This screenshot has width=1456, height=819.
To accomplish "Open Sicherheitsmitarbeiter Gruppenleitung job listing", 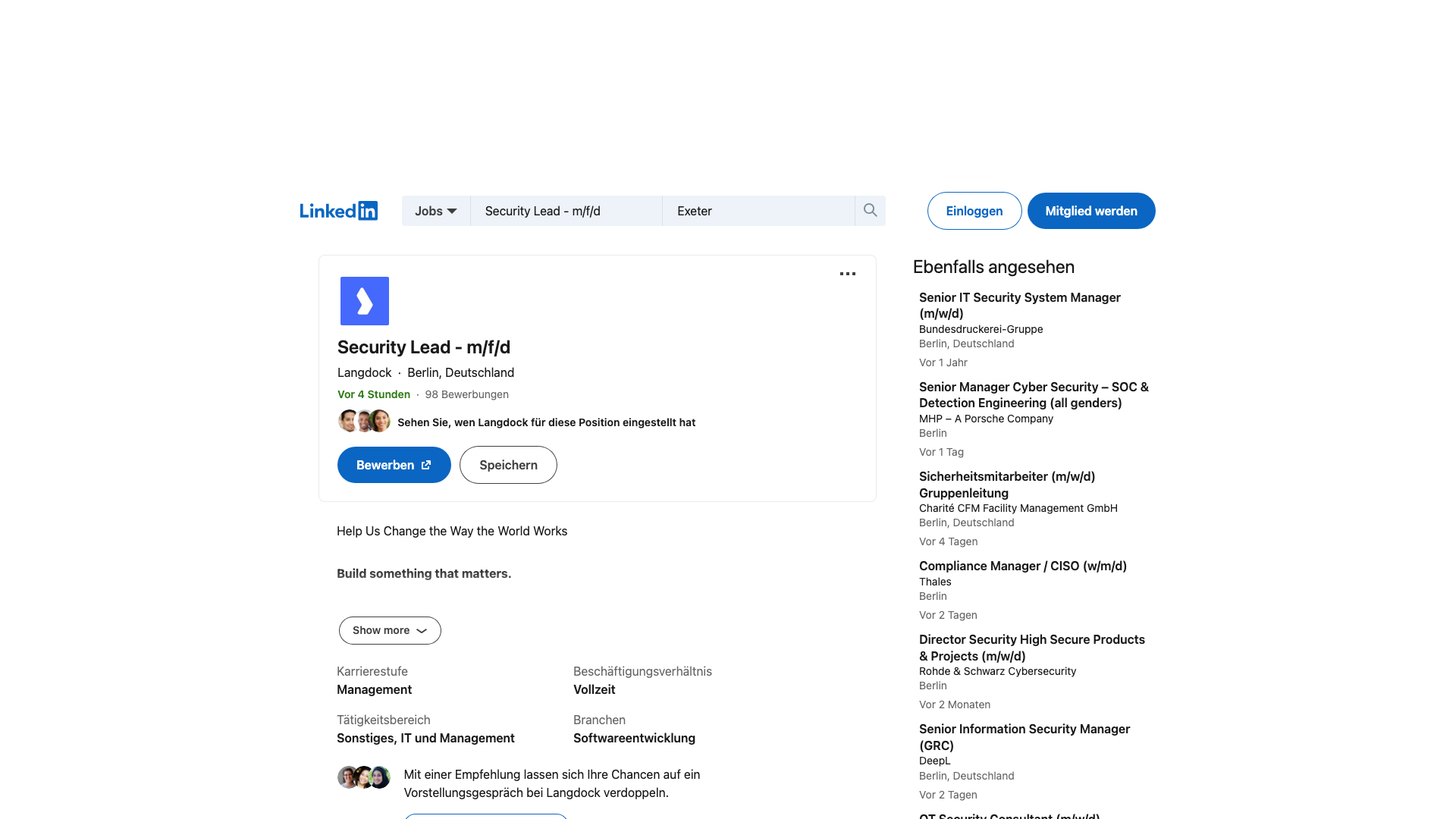I will tap(1007, 485).
